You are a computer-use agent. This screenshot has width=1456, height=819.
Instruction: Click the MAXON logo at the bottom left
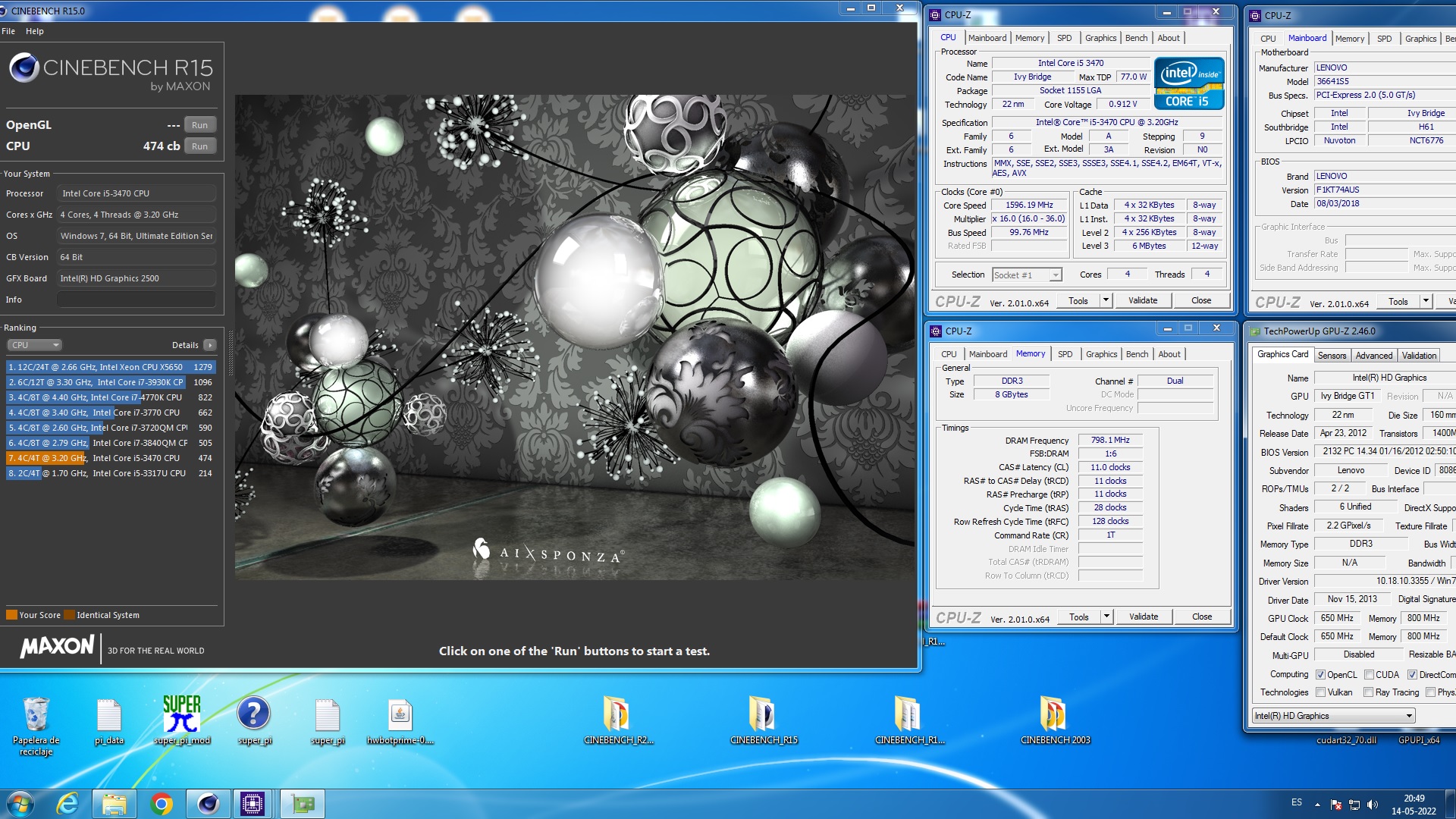click(x=57, y=647)
